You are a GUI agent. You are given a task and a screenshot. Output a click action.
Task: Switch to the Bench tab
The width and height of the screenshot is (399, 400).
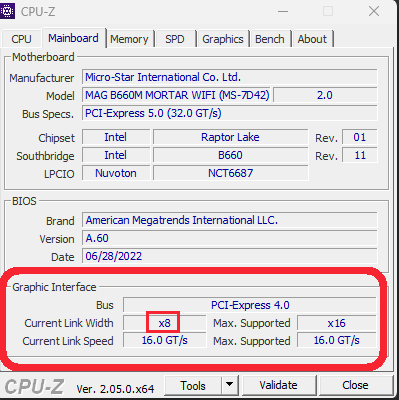coord(270,39)
